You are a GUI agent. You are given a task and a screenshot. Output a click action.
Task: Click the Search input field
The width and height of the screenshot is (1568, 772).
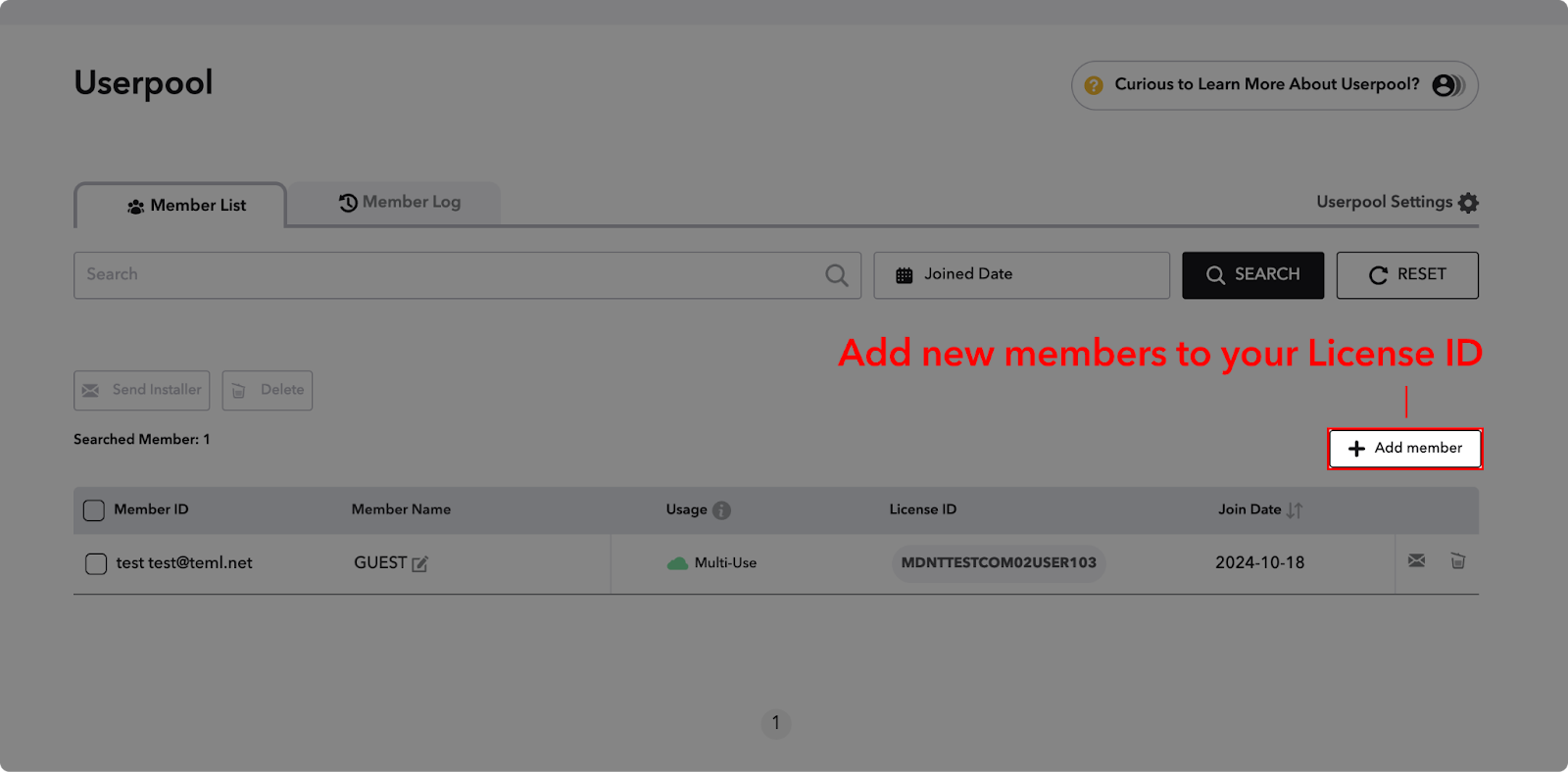(x=467, y=275)
